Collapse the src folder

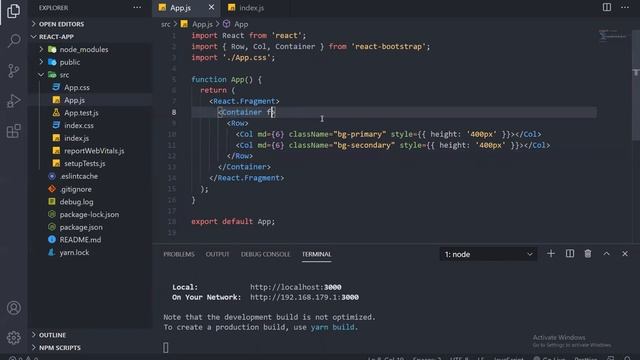coord(90,75)
